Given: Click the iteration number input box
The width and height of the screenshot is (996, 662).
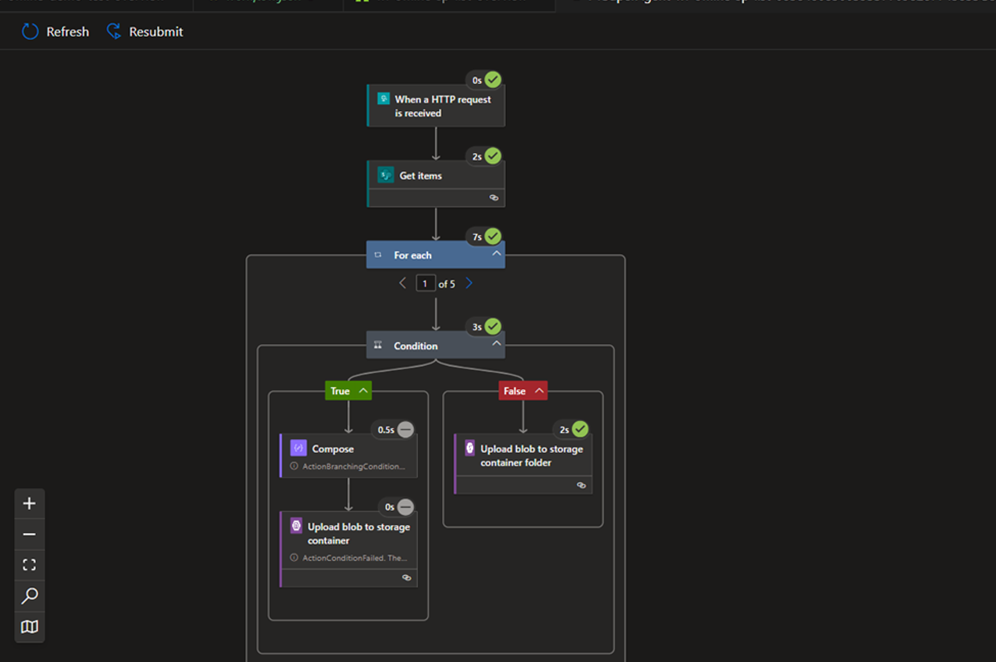Looking at the screenshot, I should (425, 283).
